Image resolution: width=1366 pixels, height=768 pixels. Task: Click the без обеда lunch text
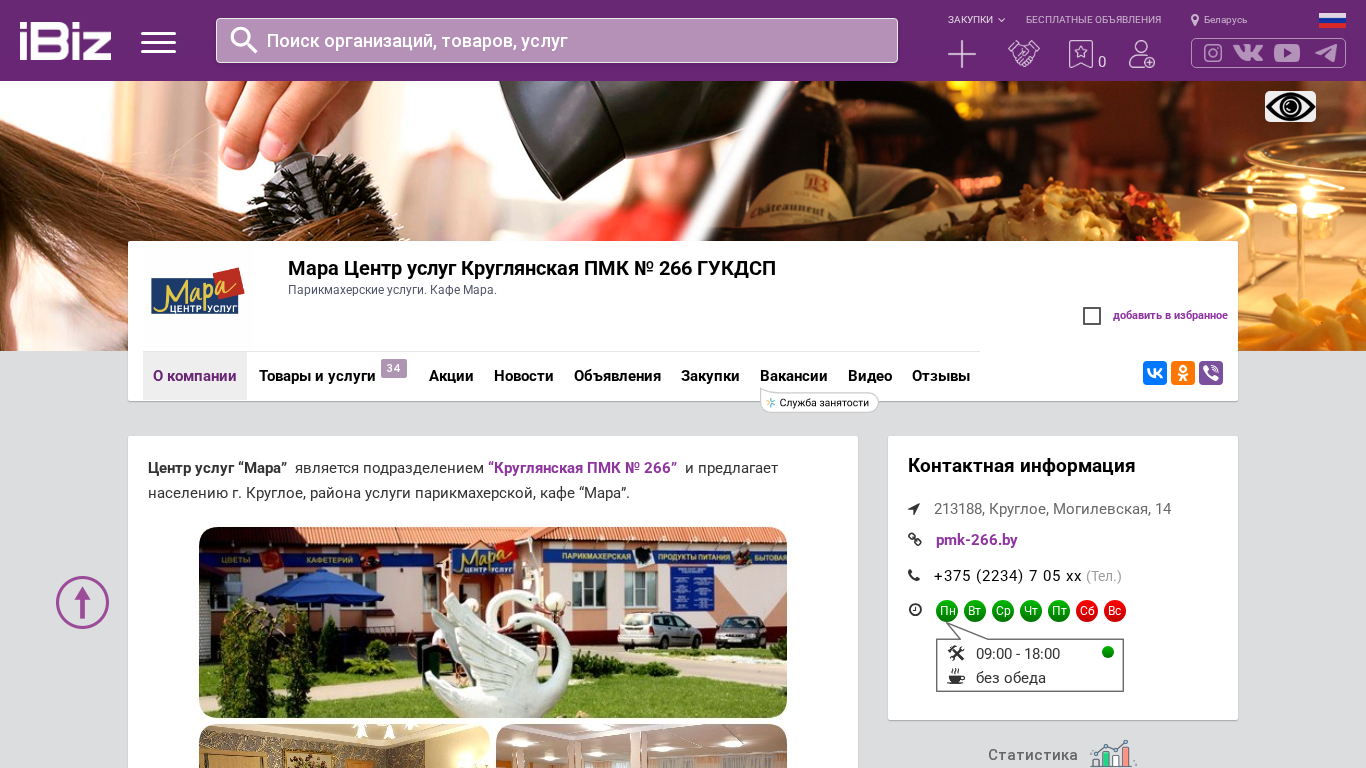(x=1011, y=678)
